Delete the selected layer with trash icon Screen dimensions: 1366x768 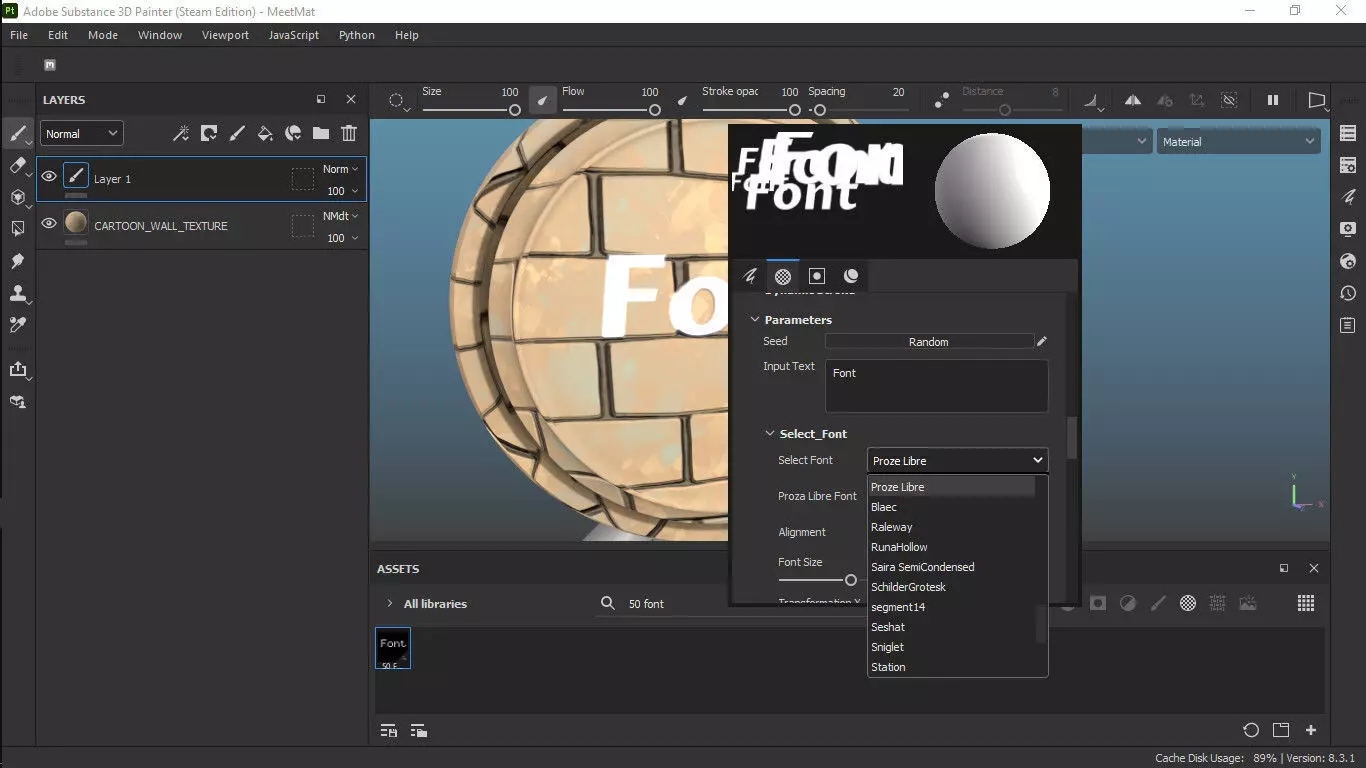tap(349, 133)
